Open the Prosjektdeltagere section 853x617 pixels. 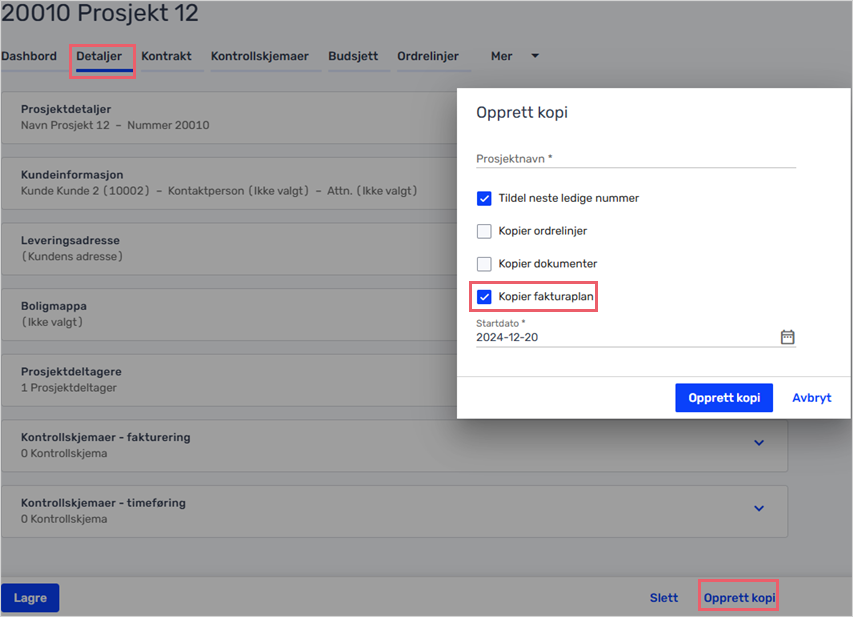tap(228, 380)
